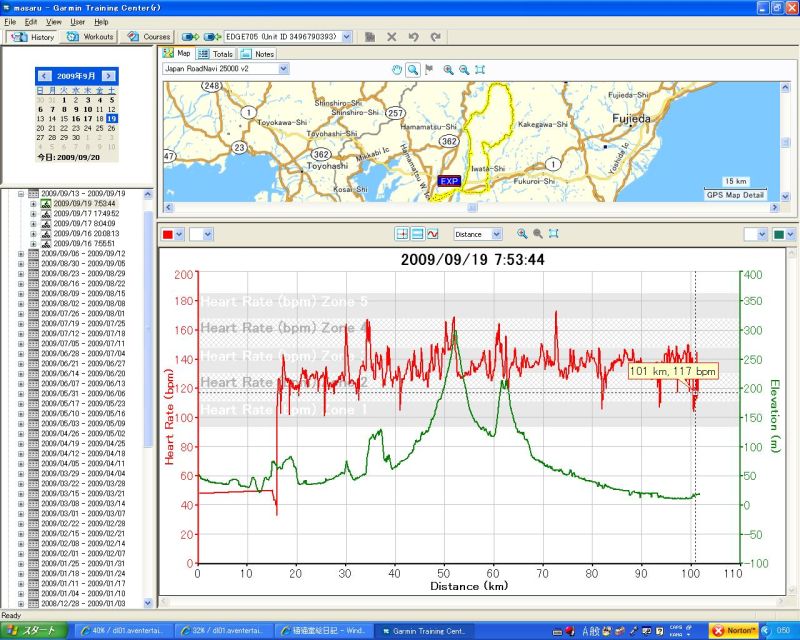Toggle vertical gridlines on the graph
This screenshot has height=640, width=800.
pyautogui.click(x=402, y=234)
